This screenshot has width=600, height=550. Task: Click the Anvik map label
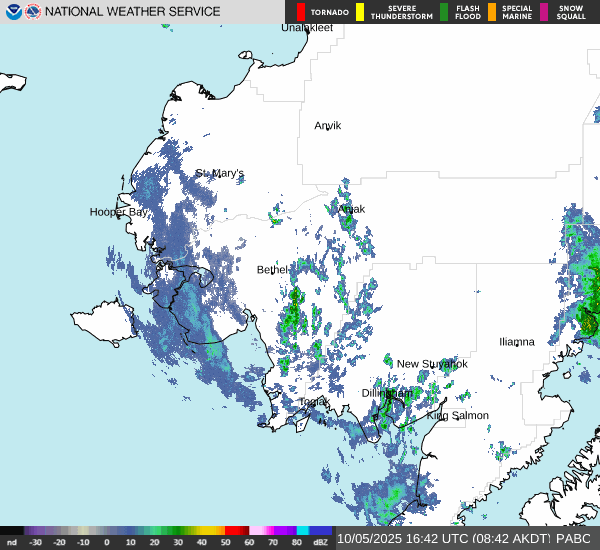pos(328,126)
